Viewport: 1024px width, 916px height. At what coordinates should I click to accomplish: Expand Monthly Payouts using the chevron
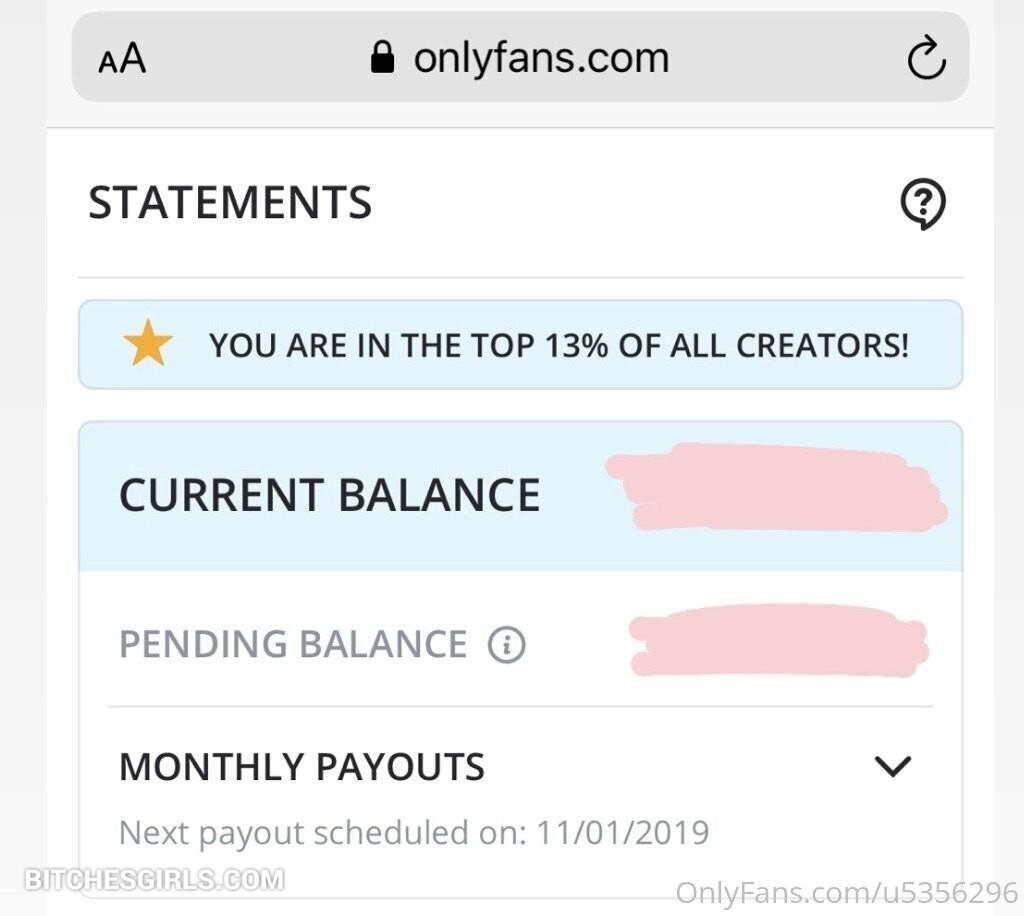[892, 767]
